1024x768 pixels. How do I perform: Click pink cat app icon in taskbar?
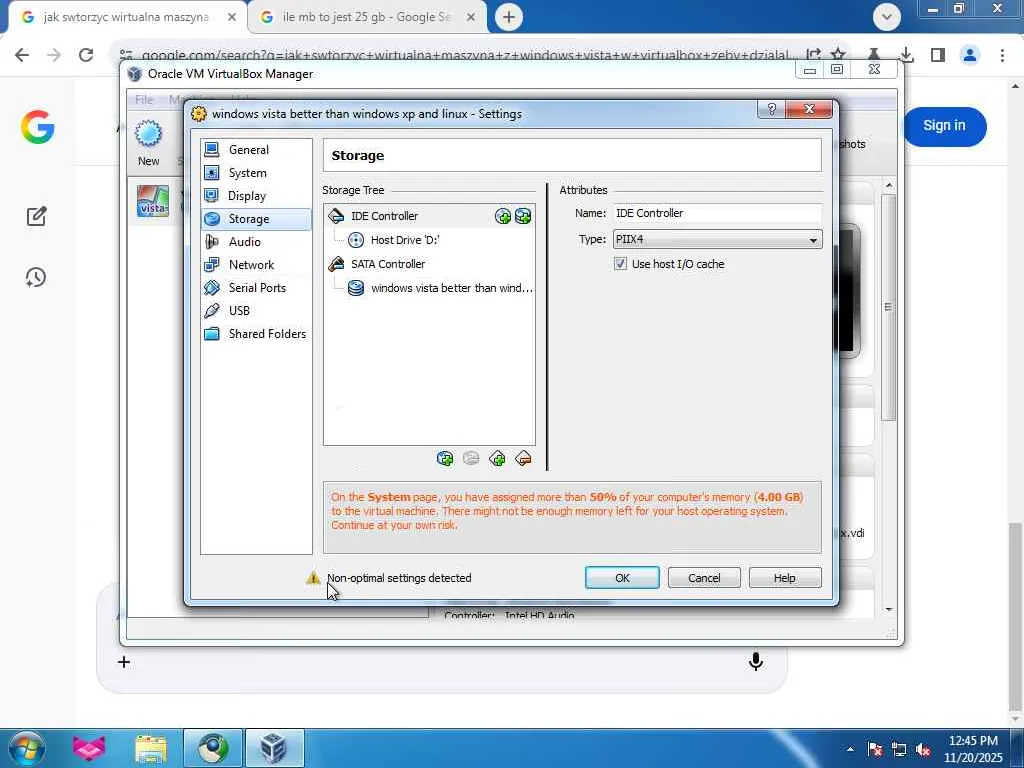coord(89,748)
